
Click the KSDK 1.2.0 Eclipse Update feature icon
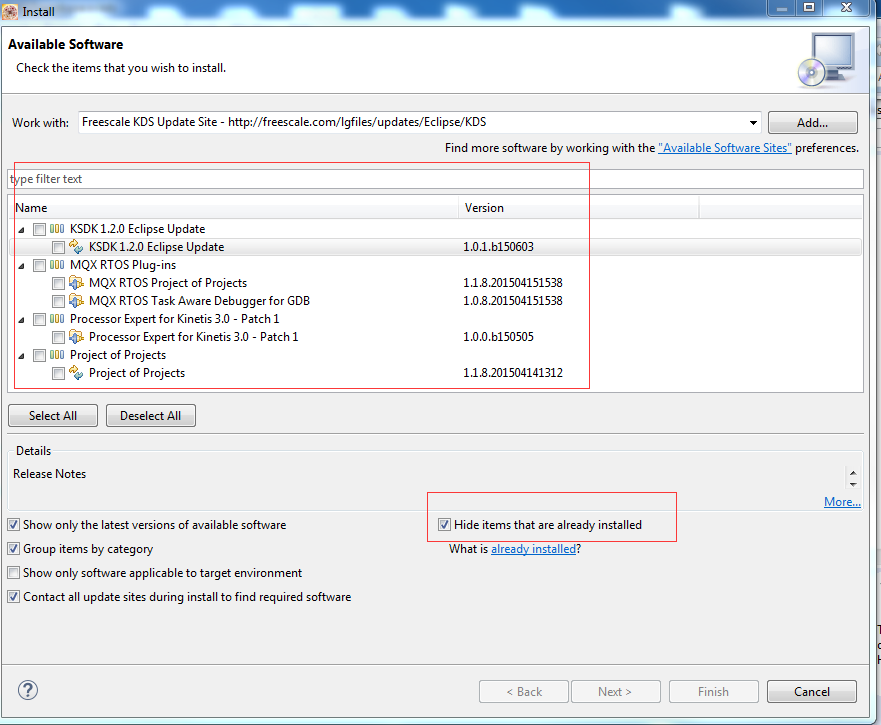tap(76, 246)
